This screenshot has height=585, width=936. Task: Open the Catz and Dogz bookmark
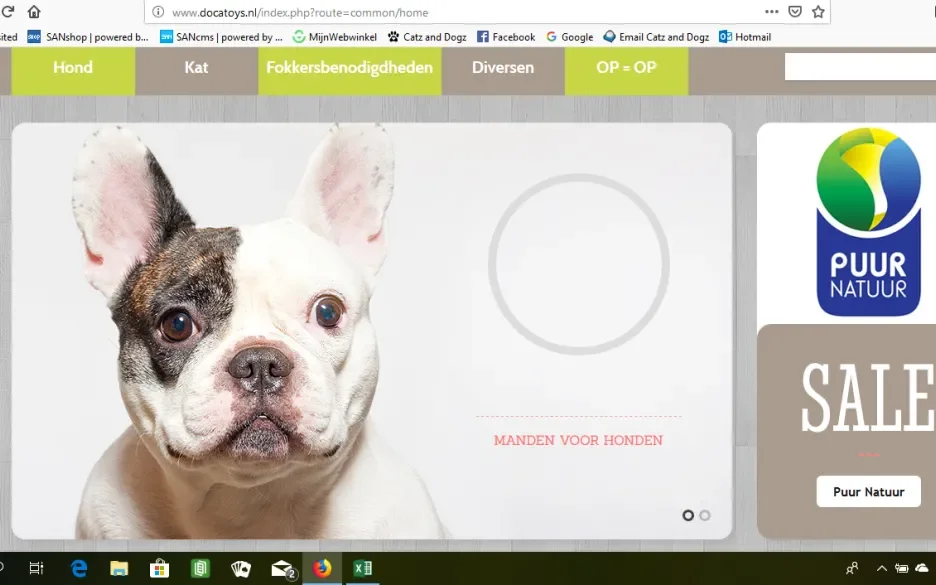427,37
